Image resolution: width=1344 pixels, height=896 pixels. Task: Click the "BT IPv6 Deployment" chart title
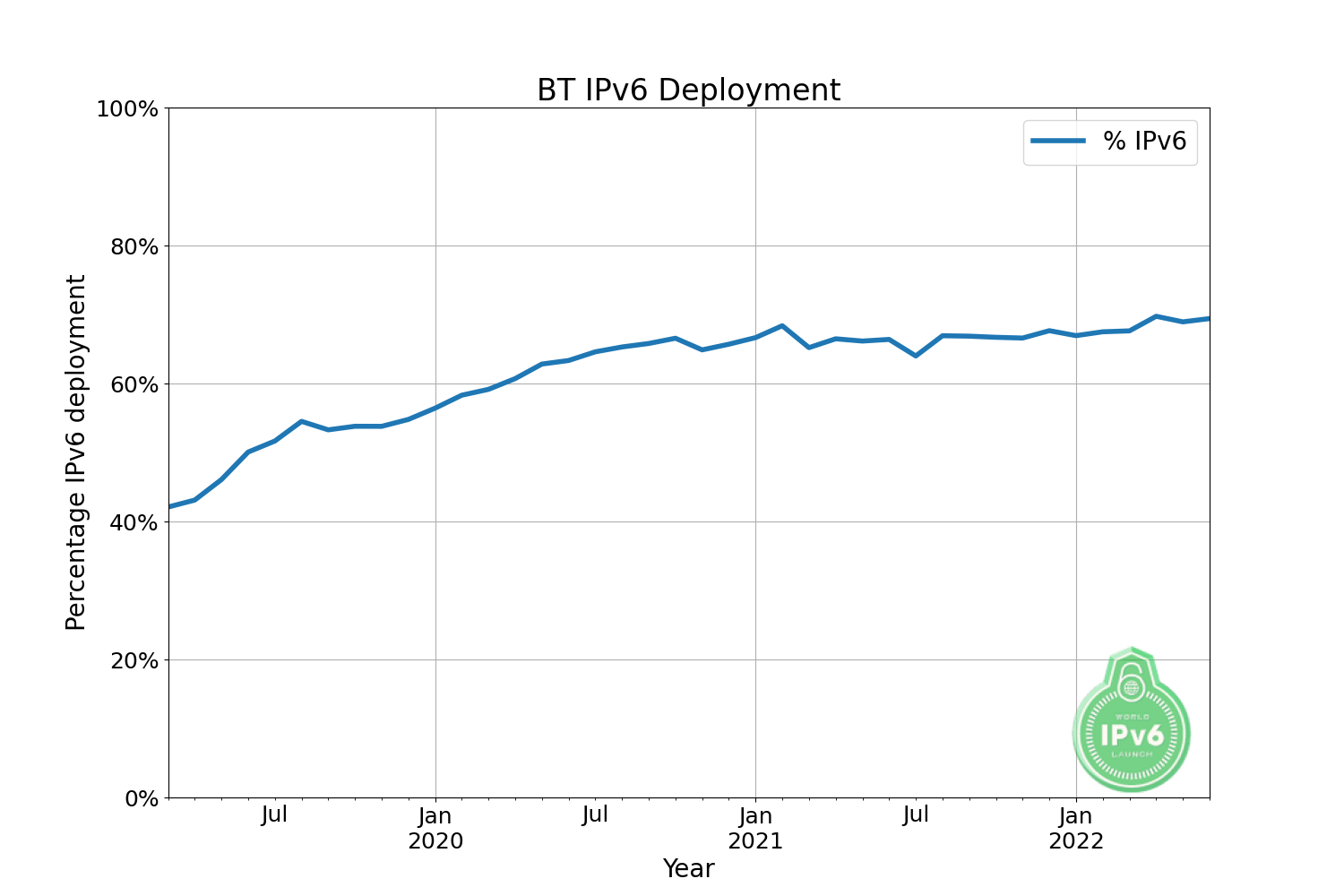[688, 90]
